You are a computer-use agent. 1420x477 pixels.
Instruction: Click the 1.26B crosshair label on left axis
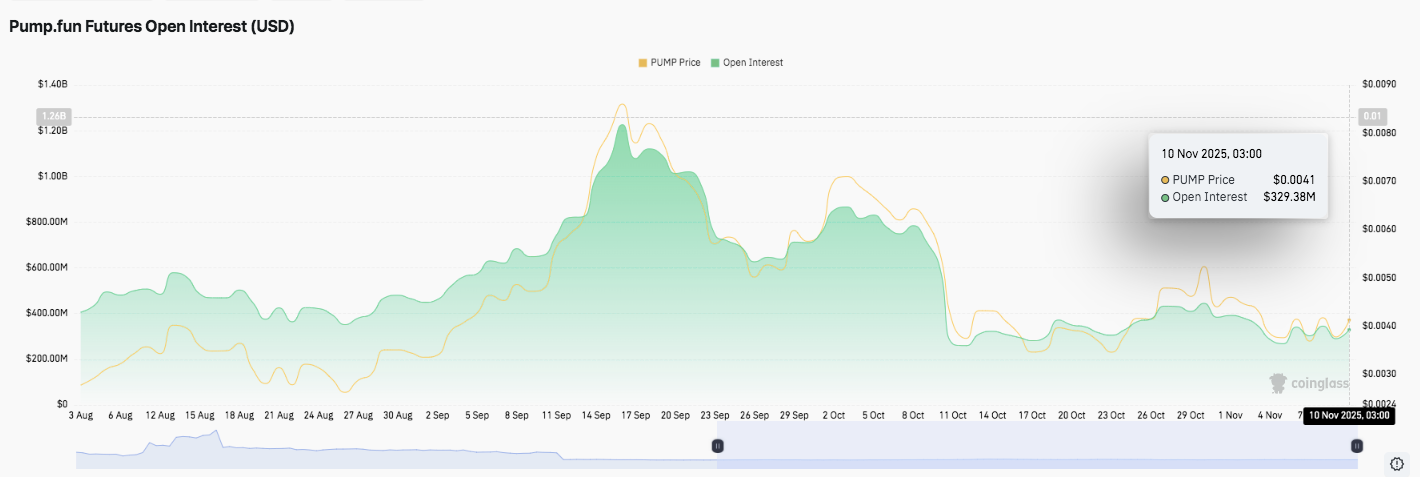pos(53,116)
